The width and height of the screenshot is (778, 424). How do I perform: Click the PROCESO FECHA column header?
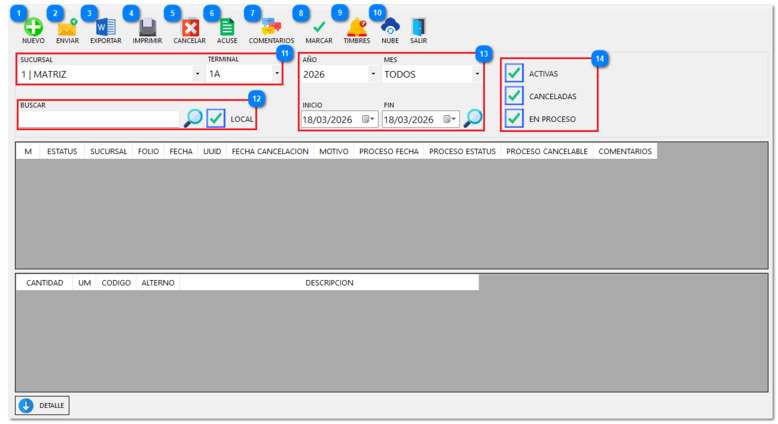pos(389,151)
